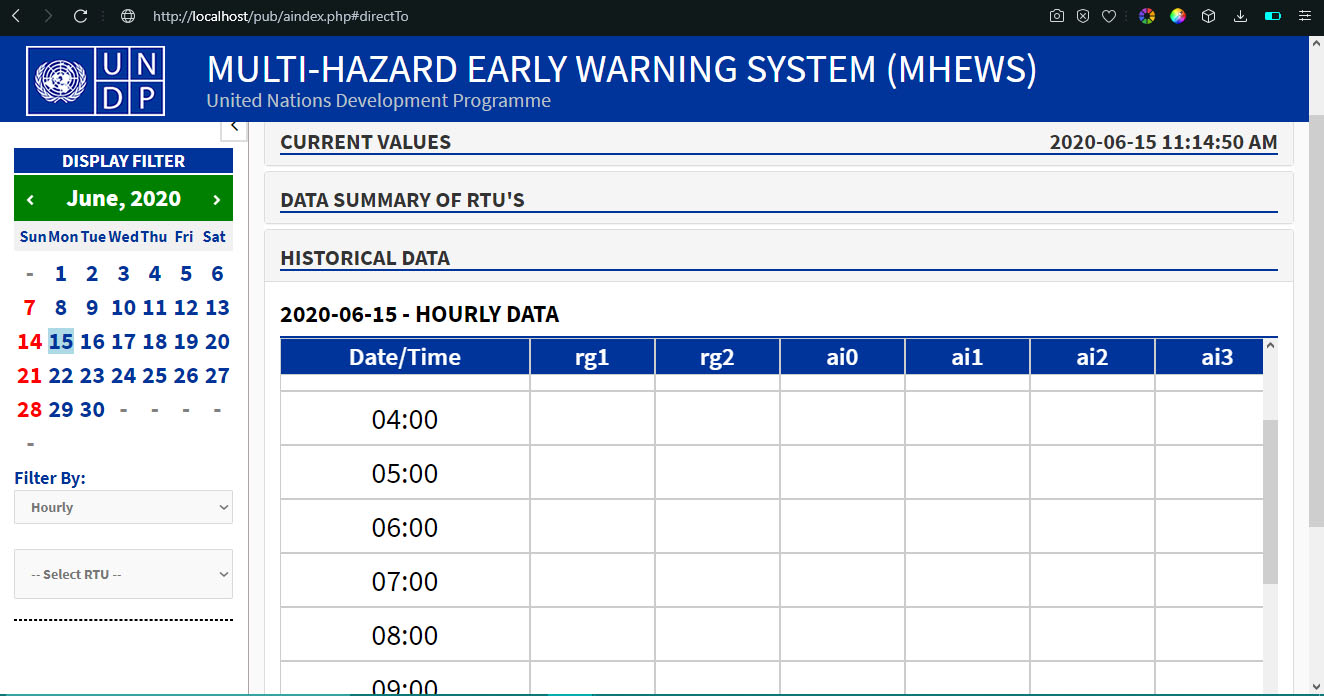This screenshot has height=696, width=1324.
Task: Collapse the sidebar with the chevron
Action: click(x=234, y=126)
